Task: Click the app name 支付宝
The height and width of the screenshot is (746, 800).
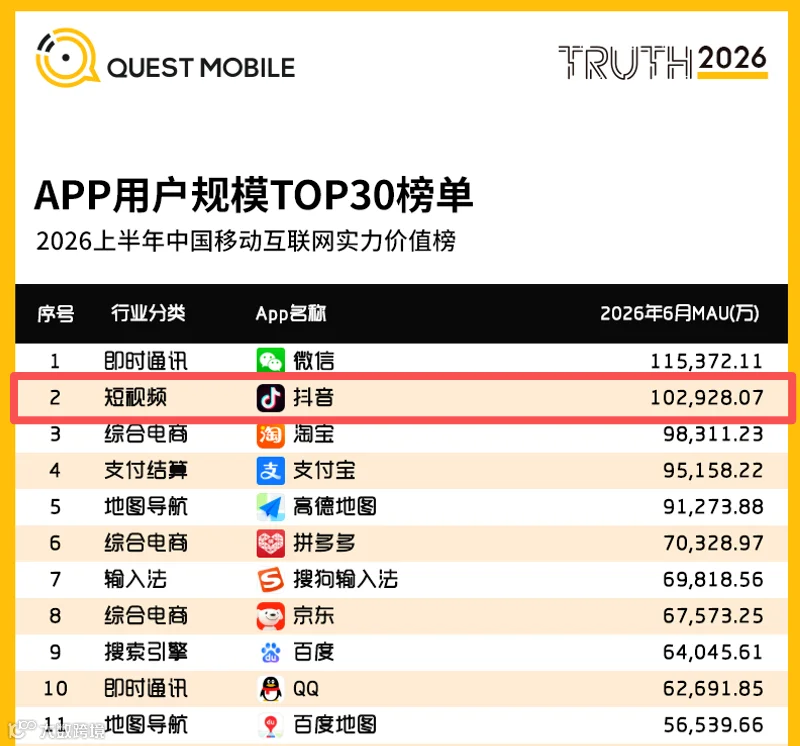Action: (324, 470)
